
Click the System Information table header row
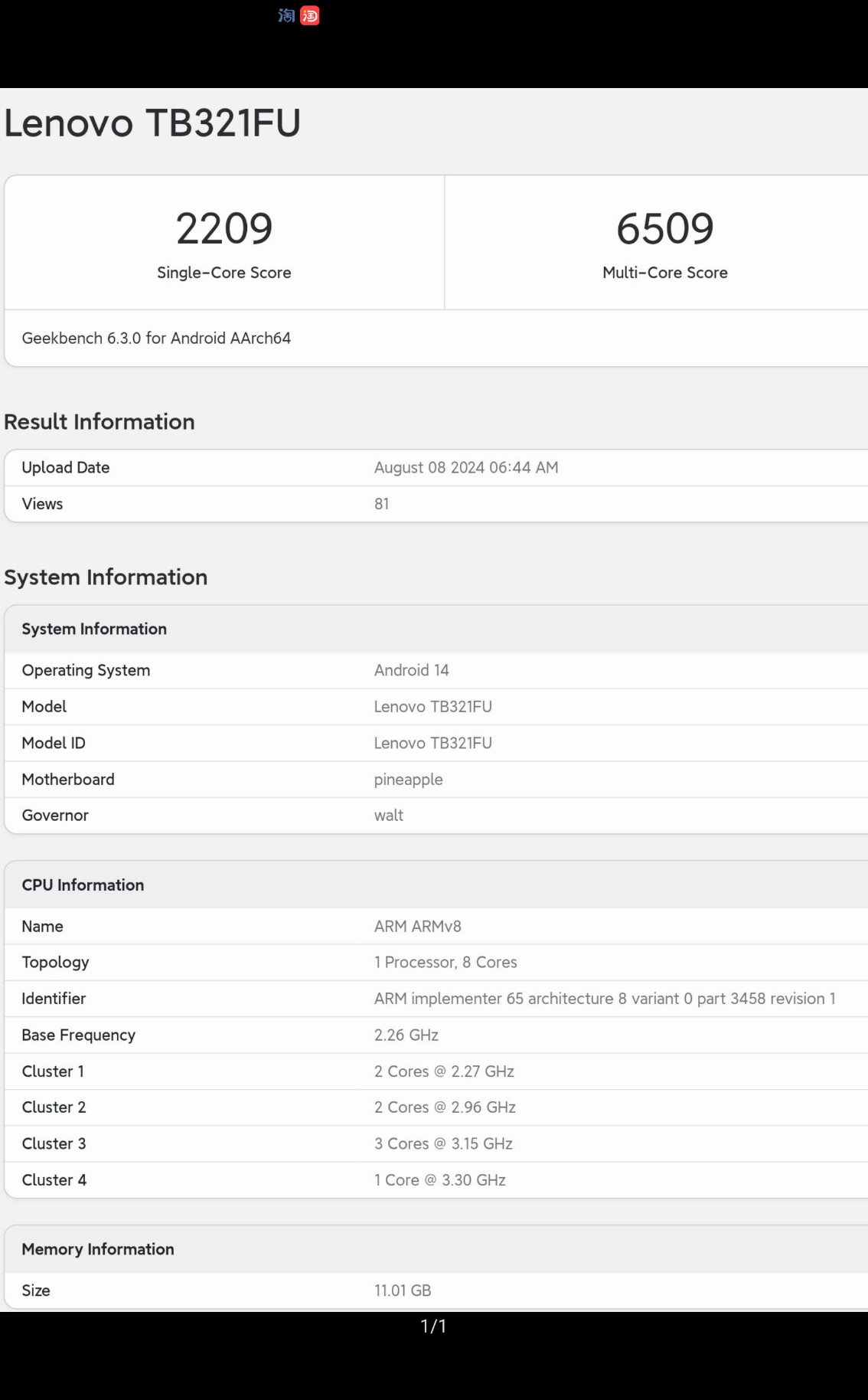click(x=94, y=629)
